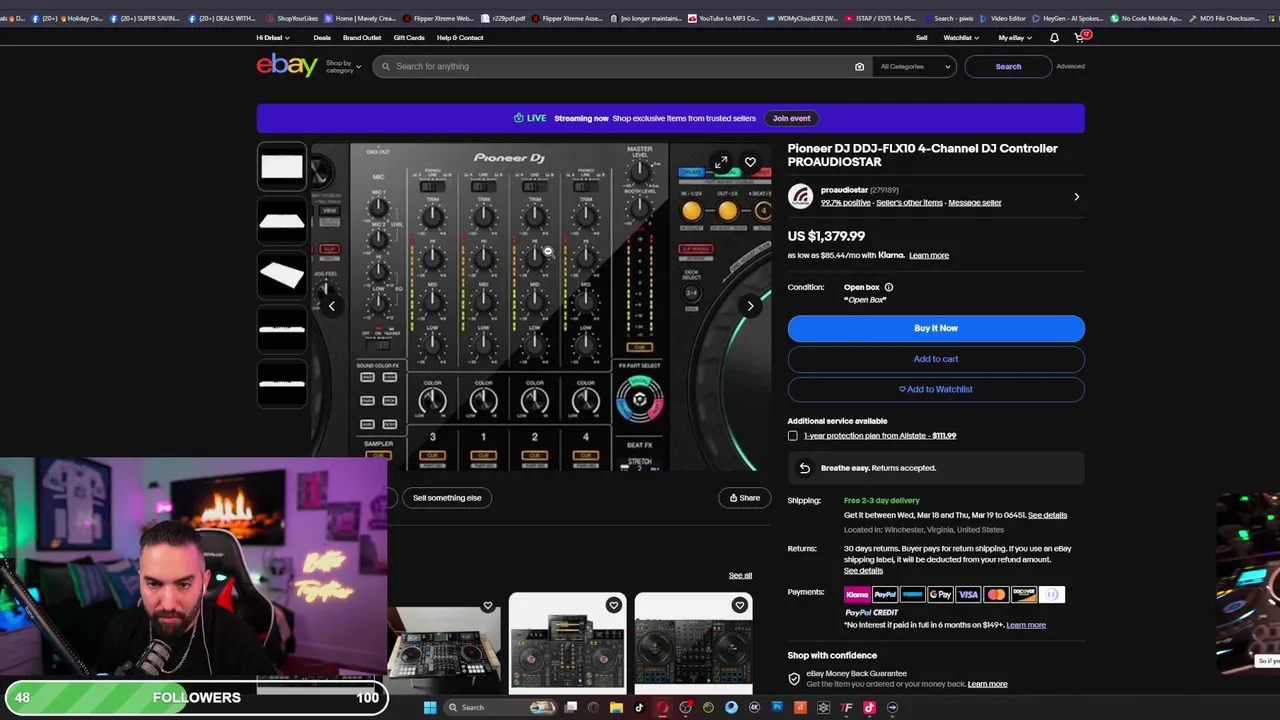Image resolution: width=1280 pixels, height=720 pixels.
Task: Heart the third similar item card
Action: (739, 606)
